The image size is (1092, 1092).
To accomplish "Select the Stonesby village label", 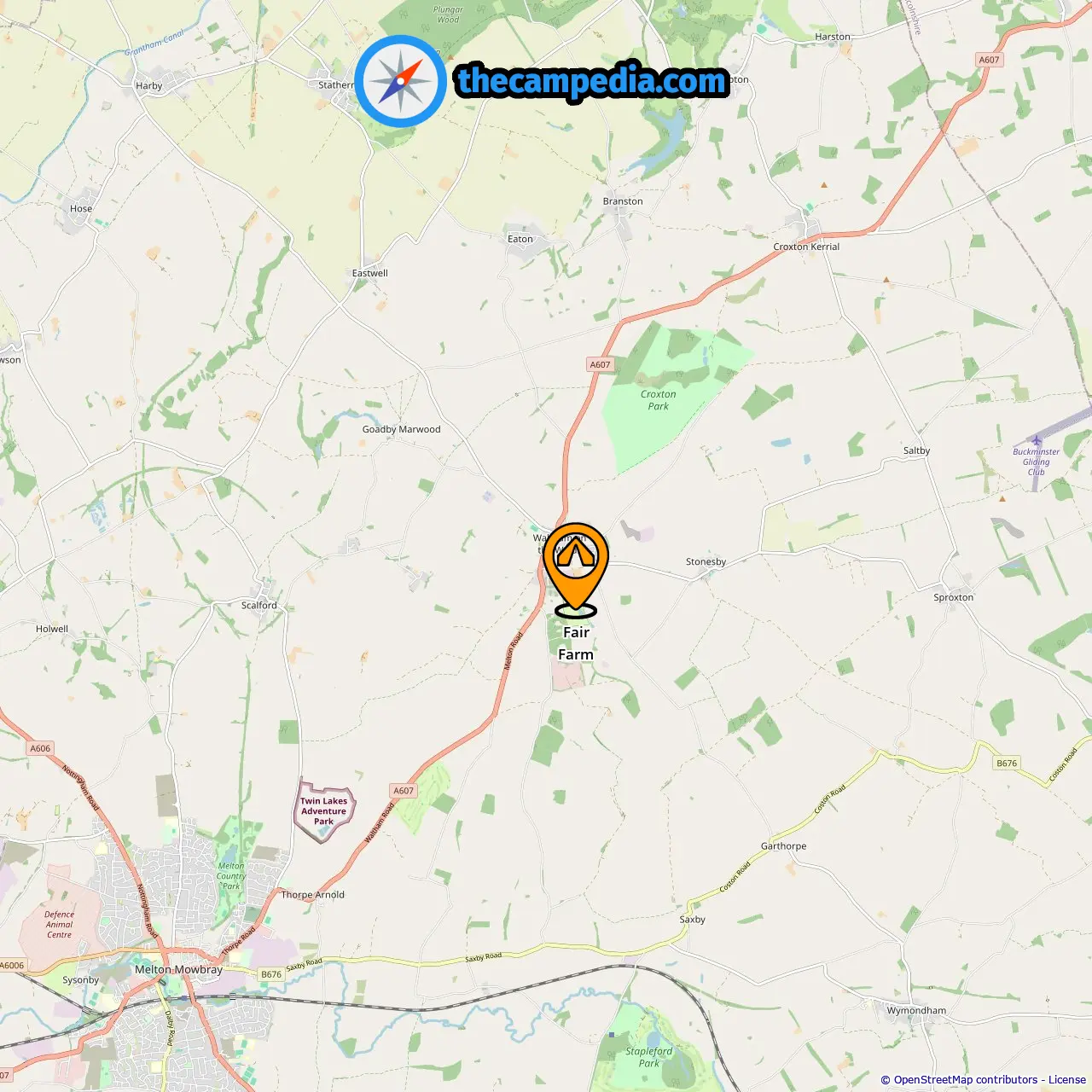I will point(706,561).
